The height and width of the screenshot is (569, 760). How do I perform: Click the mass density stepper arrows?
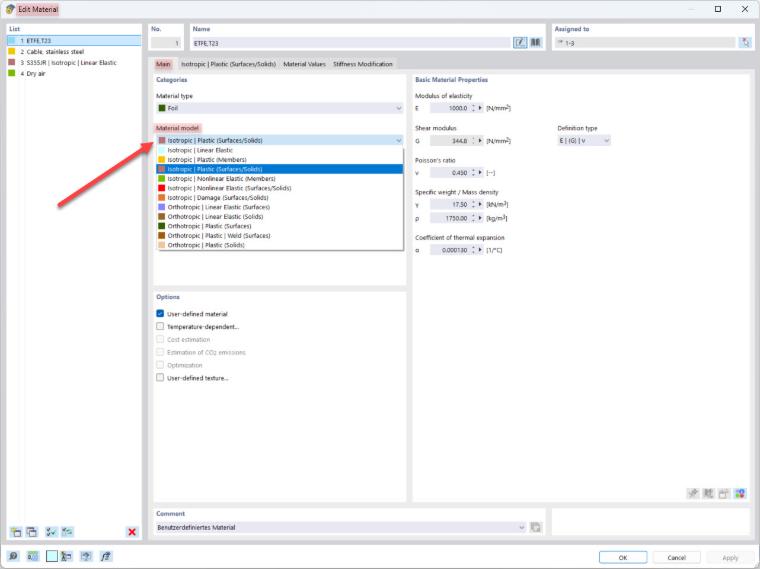473,218
